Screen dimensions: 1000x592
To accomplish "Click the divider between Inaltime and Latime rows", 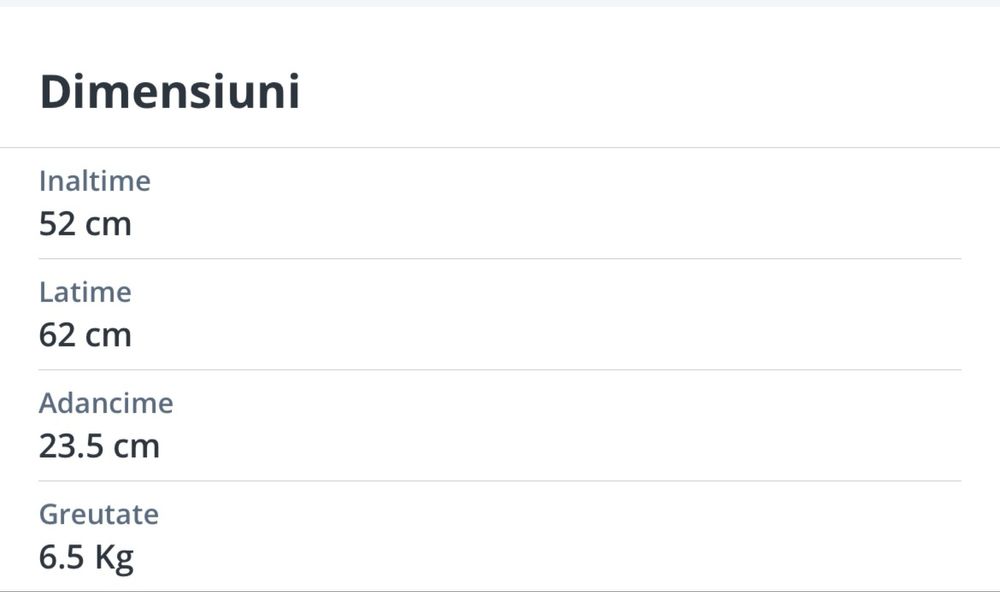I will [500, 259].
